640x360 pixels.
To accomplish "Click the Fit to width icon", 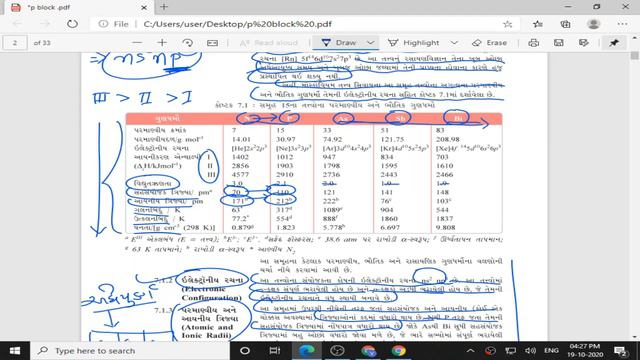I will click(213, 42).
